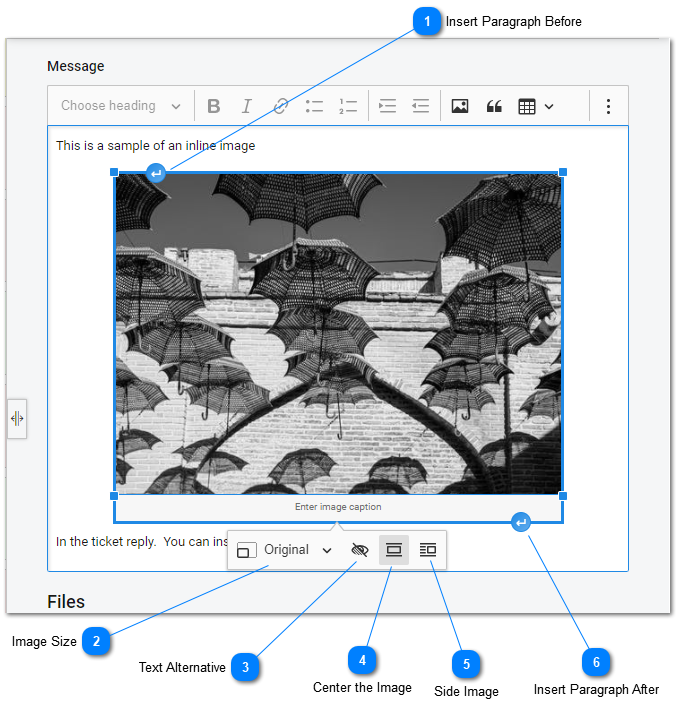Click the bottom-left image resize handle
The width and height of the screenshot is (679, 715).
114,496
